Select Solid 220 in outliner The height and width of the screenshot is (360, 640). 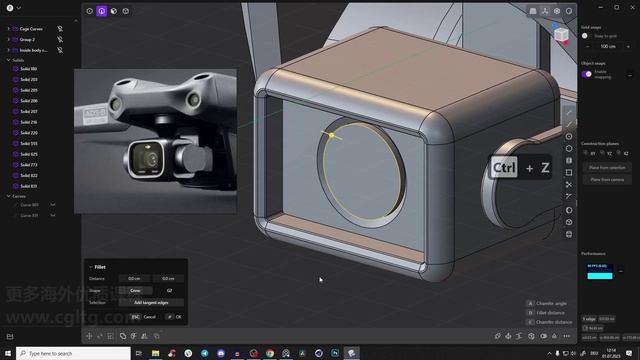[29, 133]
